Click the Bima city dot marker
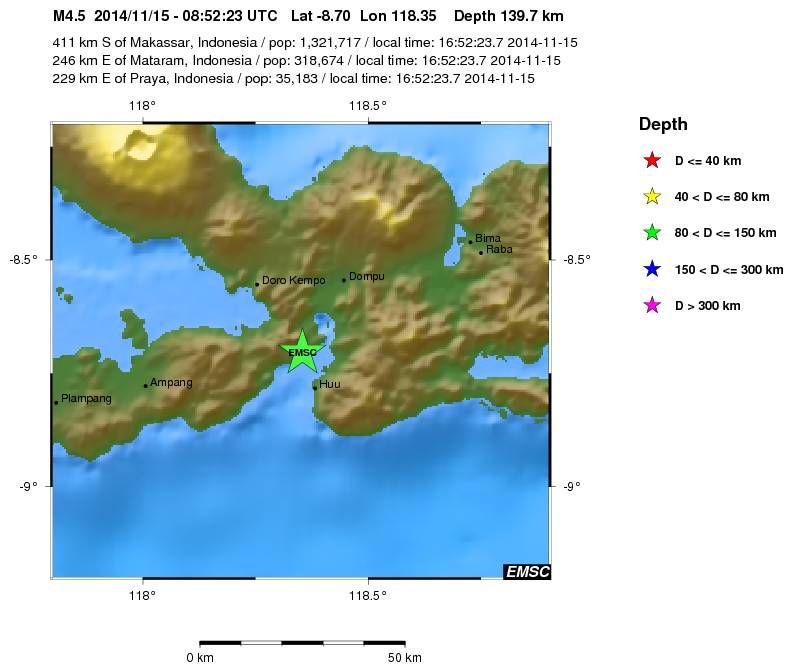Screen dimensions: 793x672 point(470,242)
